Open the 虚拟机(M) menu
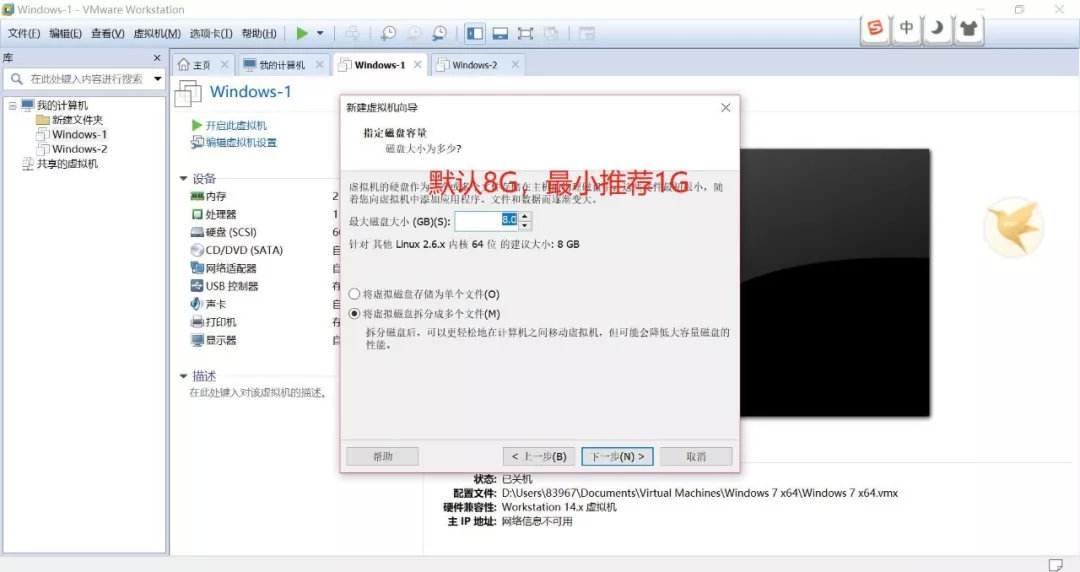Screen dimensions: 1080x572 coord(157,33)
